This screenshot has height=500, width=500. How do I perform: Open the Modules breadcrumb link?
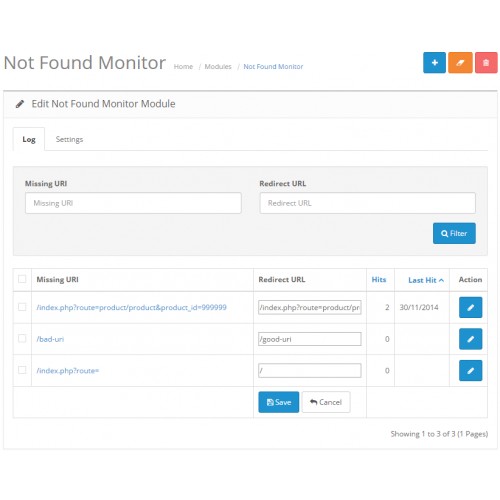[218, 67]
